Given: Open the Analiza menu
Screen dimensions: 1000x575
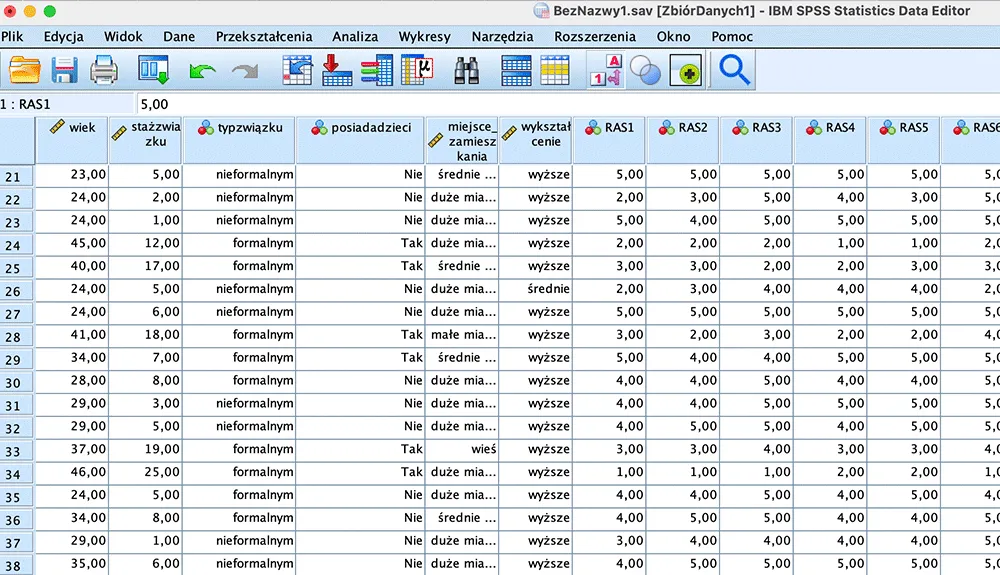Looking at the screenshot, I should [355, 36].
